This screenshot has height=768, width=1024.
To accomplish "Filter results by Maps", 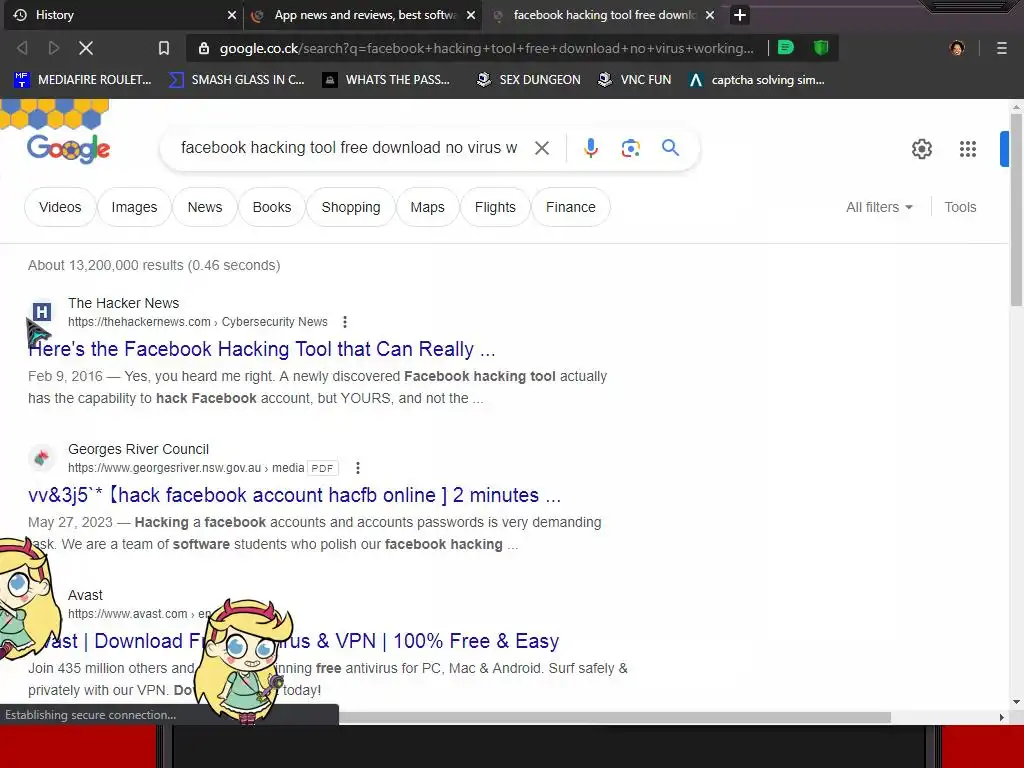I will tap(427, 207).
